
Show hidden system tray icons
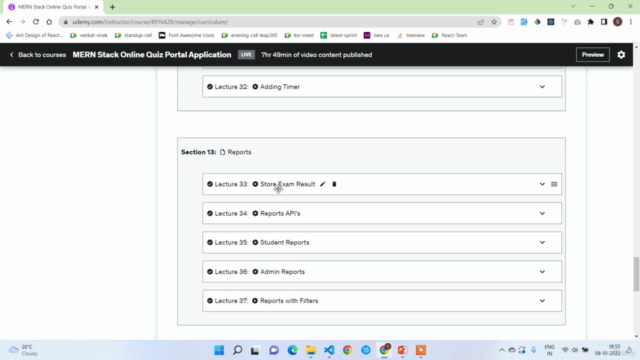(502, 350)
